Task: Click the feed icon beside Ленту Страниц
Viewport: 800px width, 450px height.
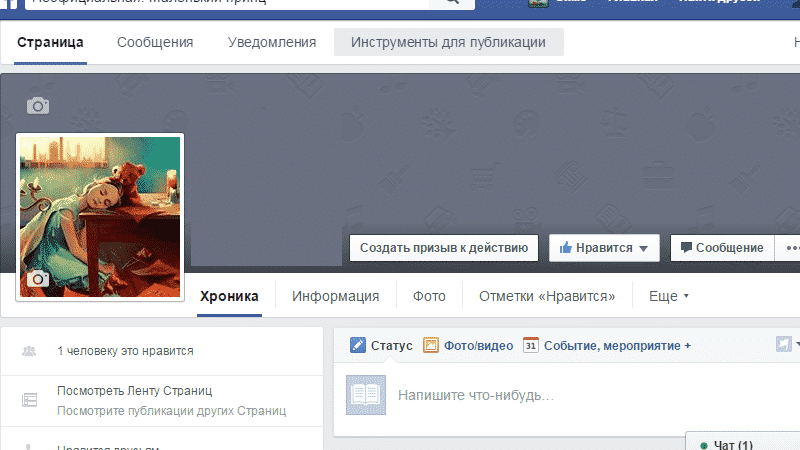Action: click(x=30, y=400)
